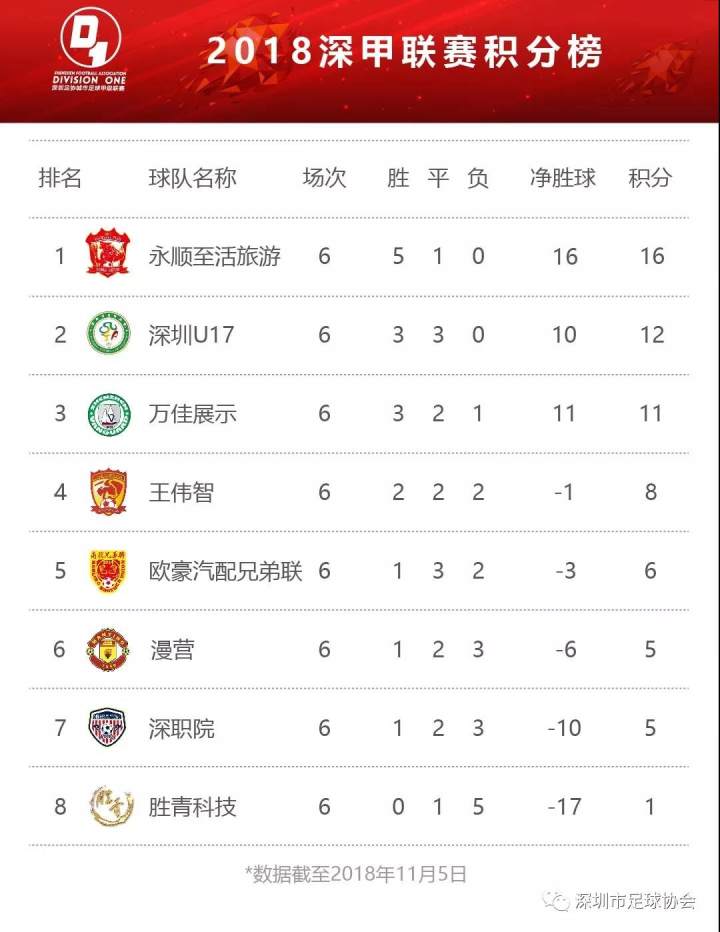Click the 场次 column header
Viewport: 720px width, 932px height.
coord(324,178)
